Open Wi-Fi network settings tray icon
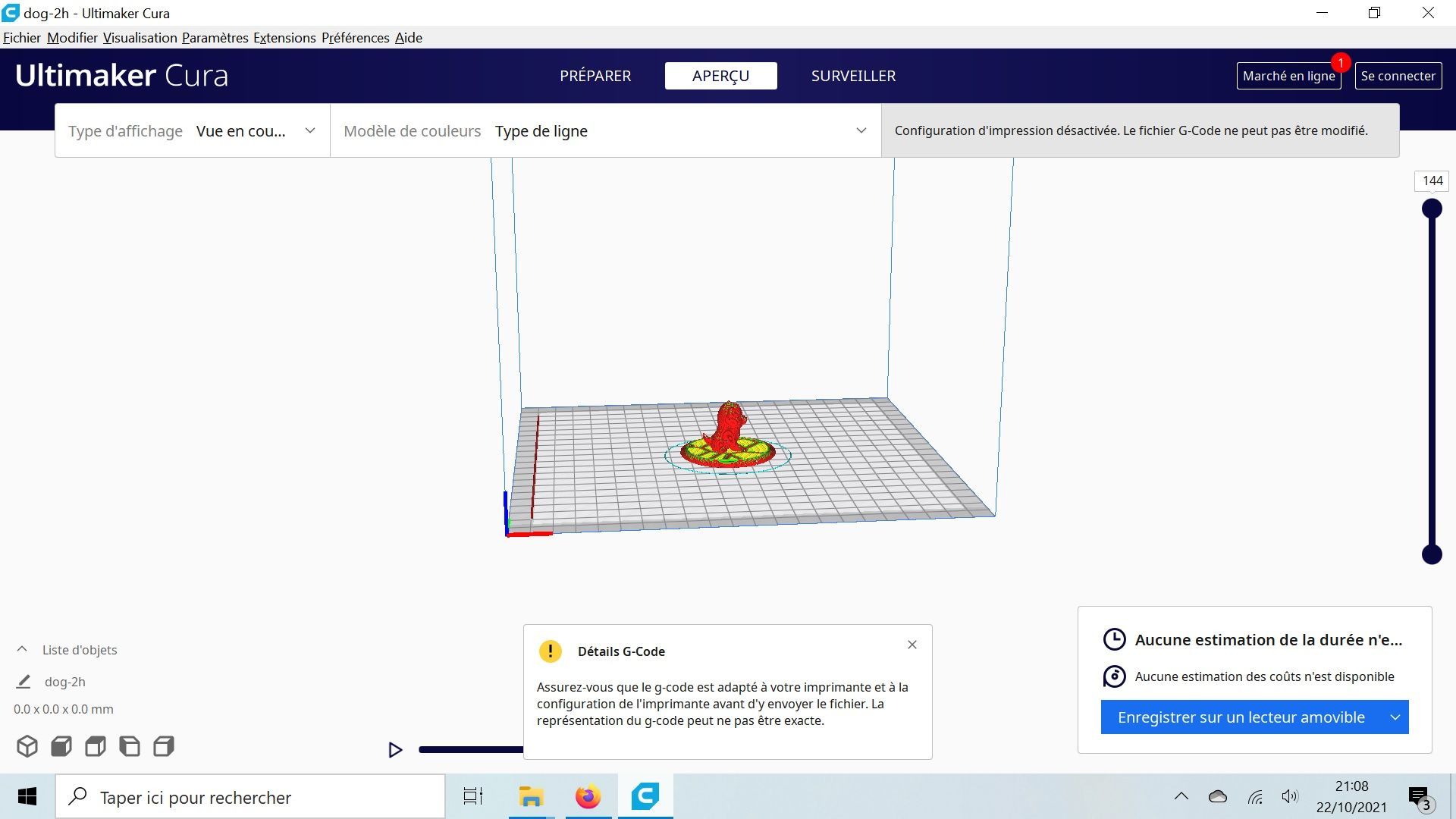1456x819 pixels. 1256,797
